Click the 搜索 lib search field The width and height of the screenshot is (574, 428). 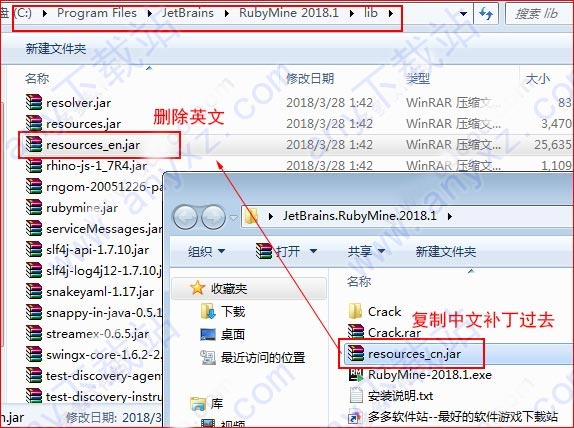click(x=539, y=14)
